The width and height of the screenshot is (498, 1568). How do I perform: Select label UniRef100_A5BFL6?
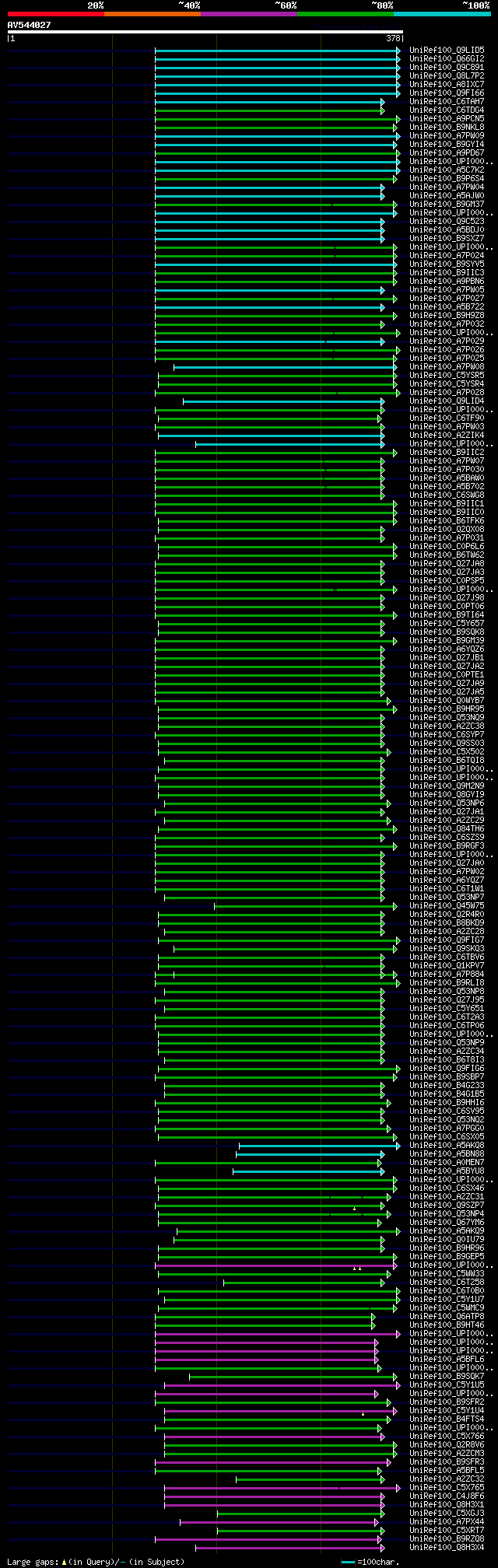pyautogui.click(x=447, y=1360)
